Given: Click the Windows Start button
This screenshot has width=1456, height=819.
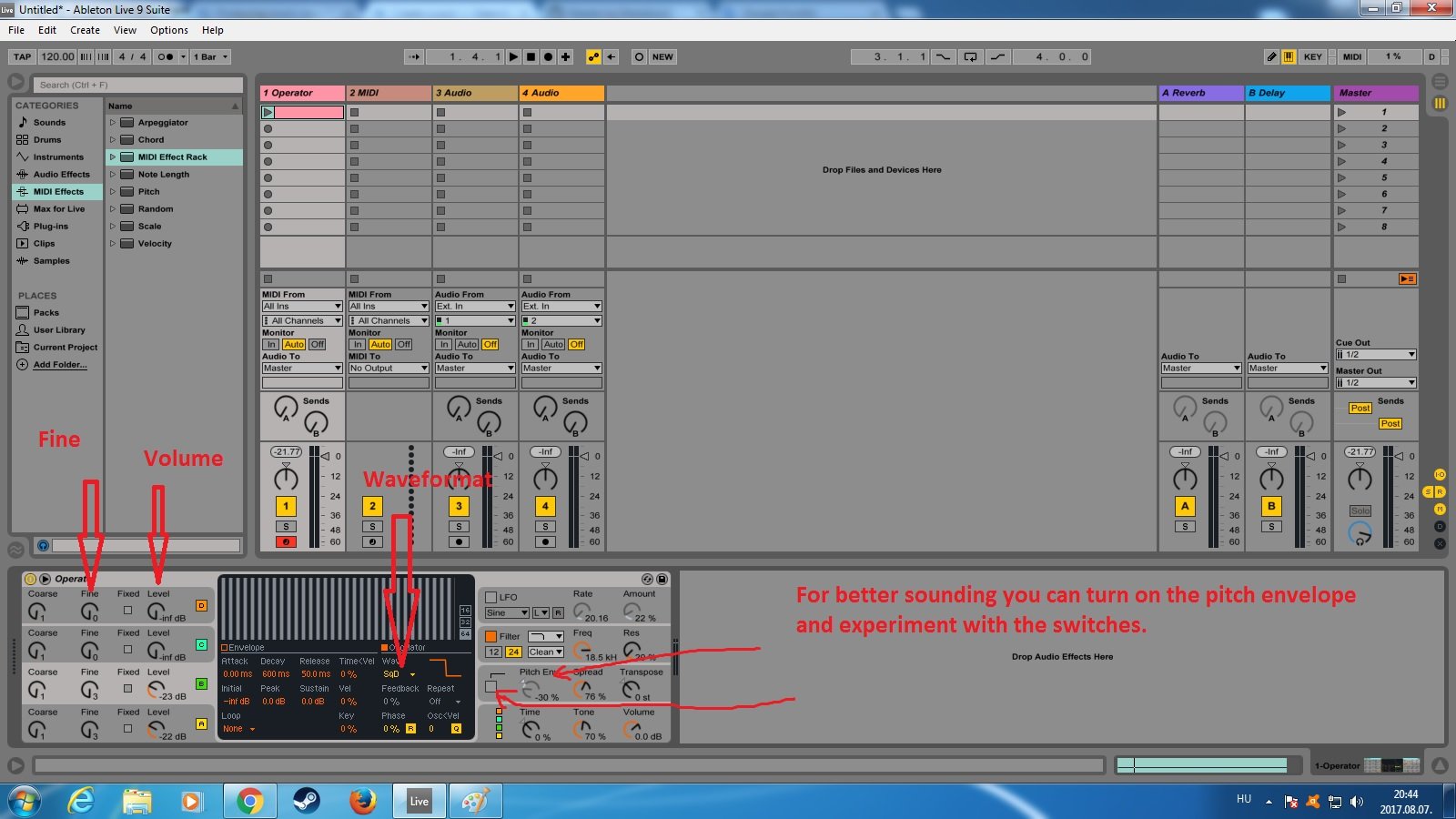Looking at the screenshot, I should [24, 801].
